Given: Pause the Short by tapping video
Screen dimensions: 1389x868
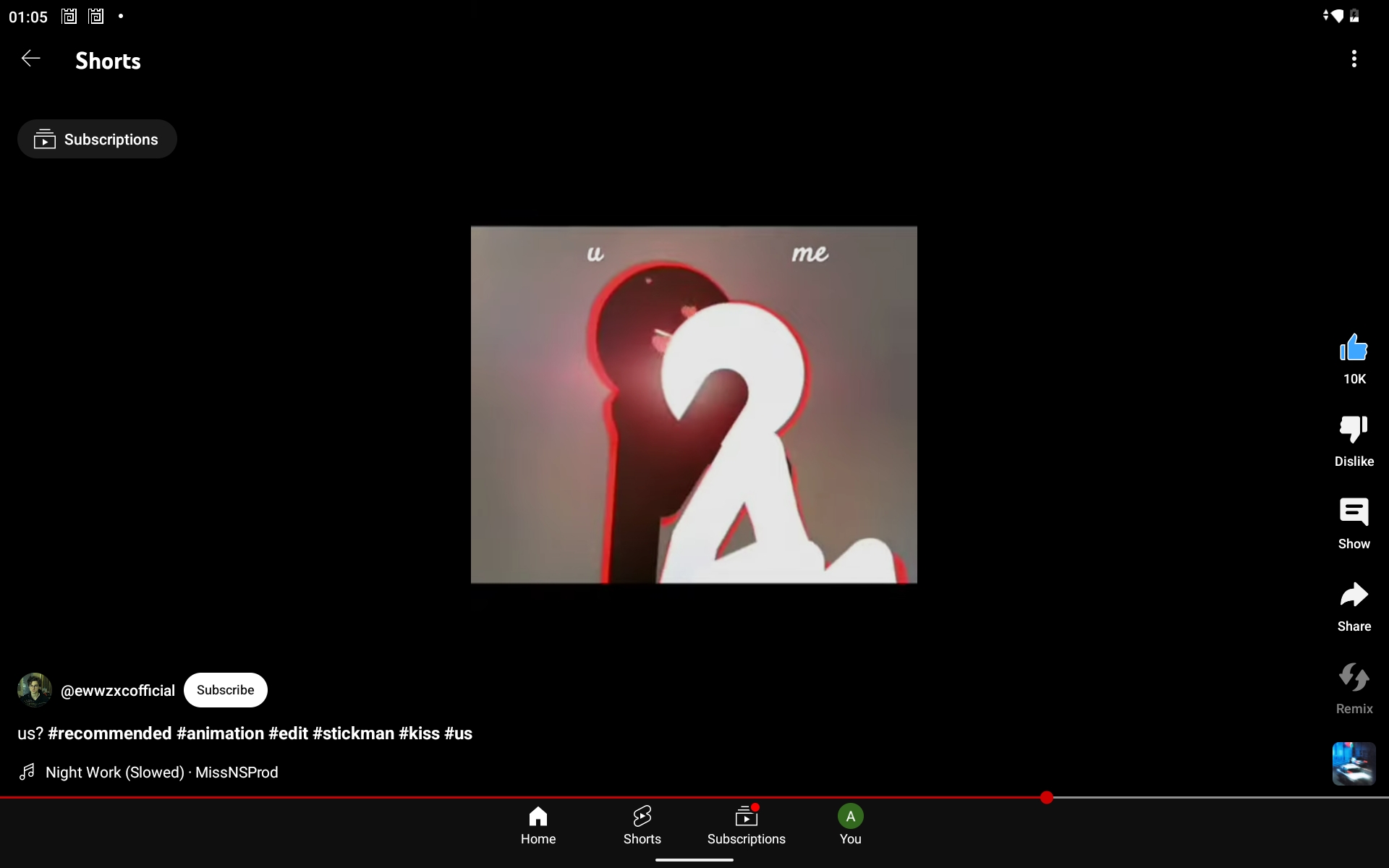Looking at the screenshot, I should point(694,404).
